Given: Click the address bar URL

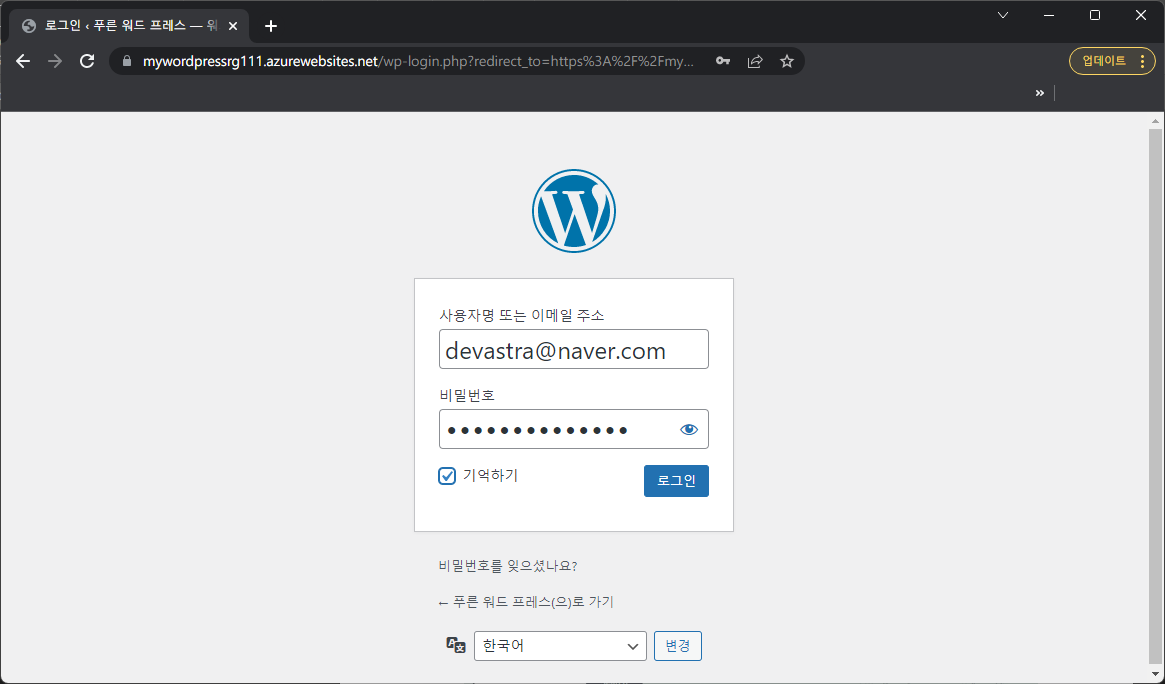Looking at the screenshot, I should [418, 62].
